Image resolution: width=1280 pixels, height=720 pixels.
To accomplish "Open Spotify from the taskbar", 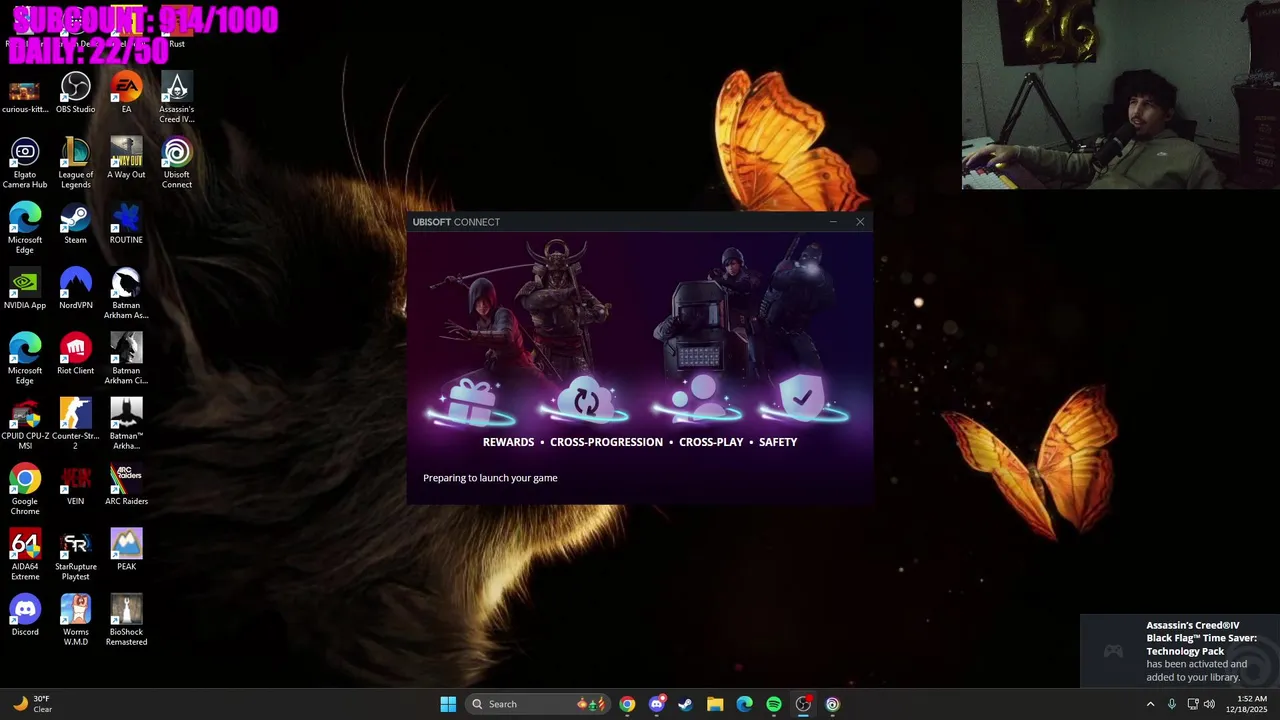I will tap(774, 704).
